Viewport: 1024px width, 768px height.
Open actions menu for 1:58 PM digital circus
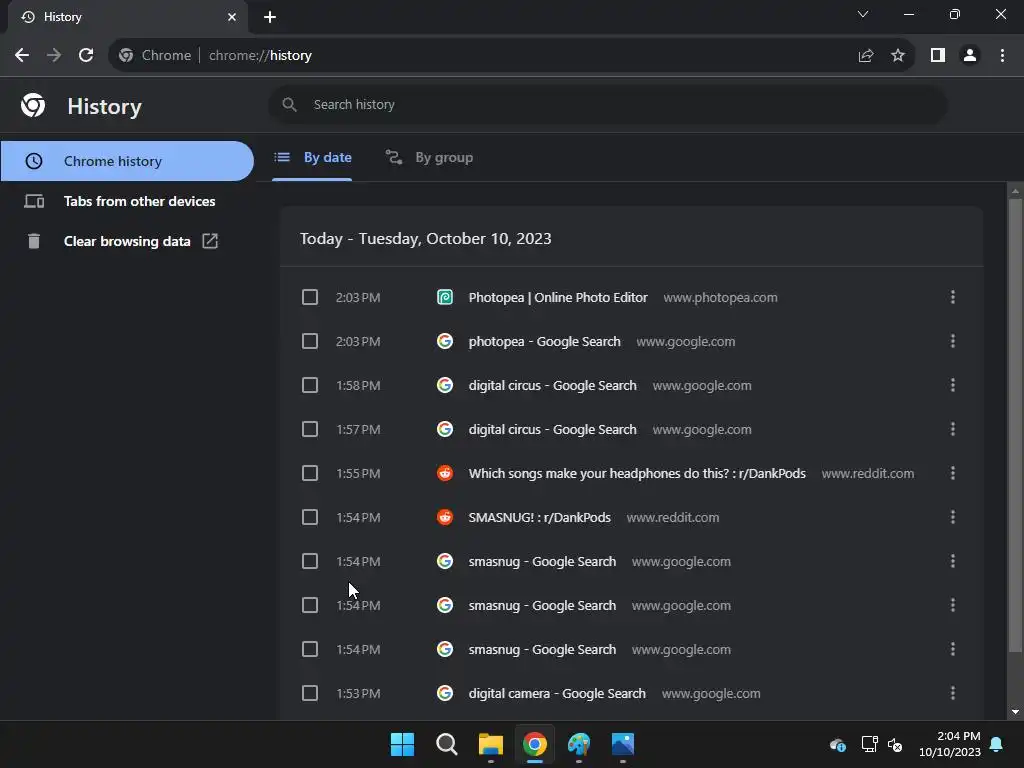[x=953, y=385]
